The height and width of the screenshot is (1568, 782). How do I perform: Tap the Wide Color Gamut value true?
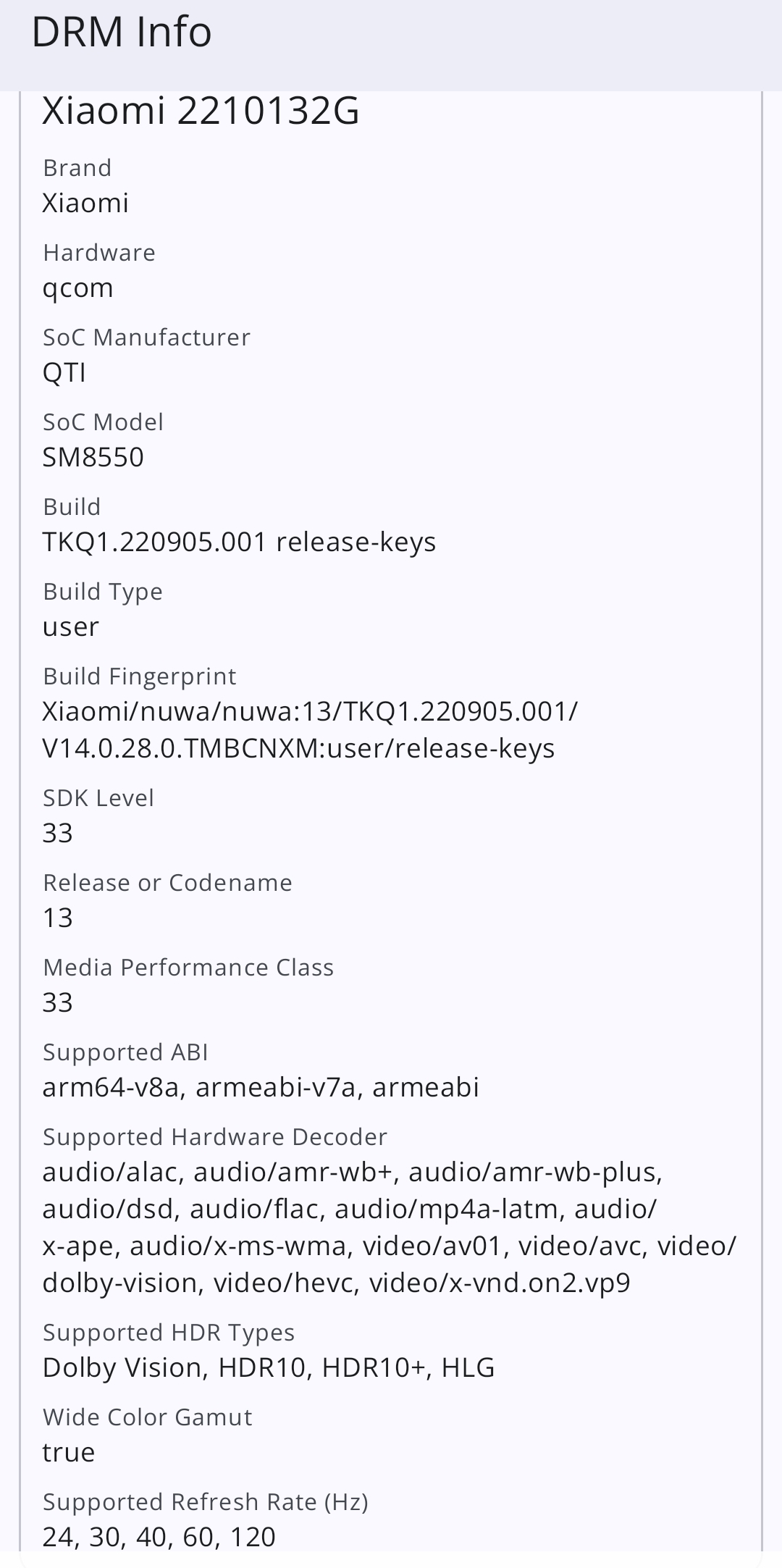click(x=69, y=1452)
